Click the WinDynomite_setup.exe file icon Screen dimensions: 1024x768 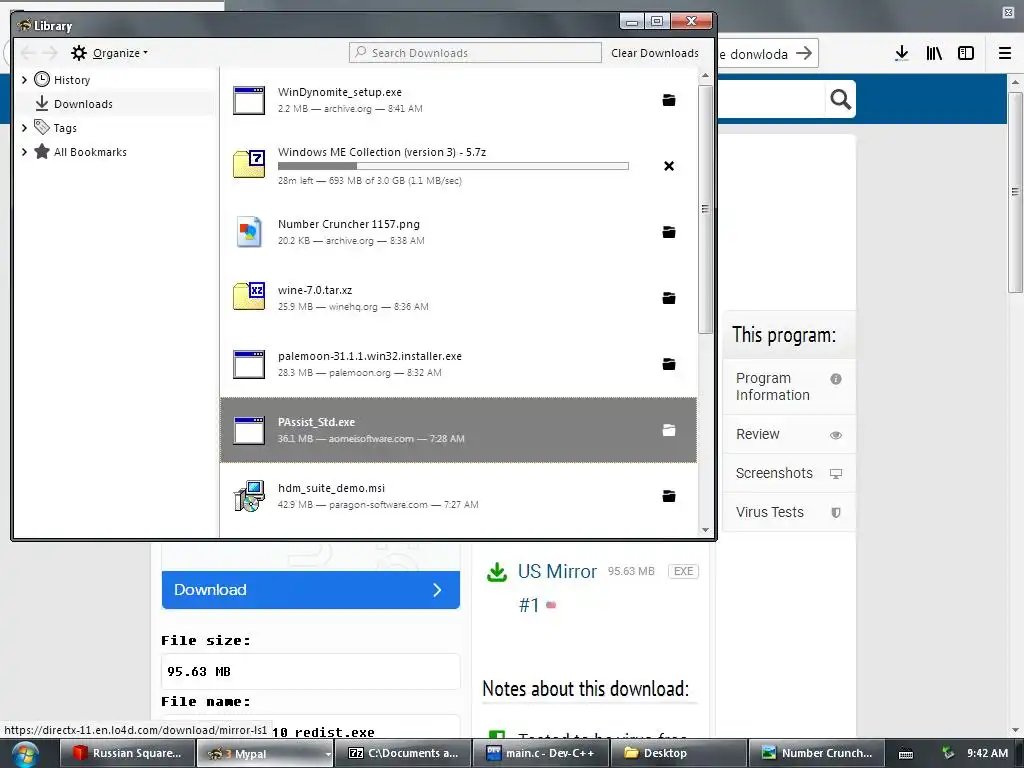(249, 101)
